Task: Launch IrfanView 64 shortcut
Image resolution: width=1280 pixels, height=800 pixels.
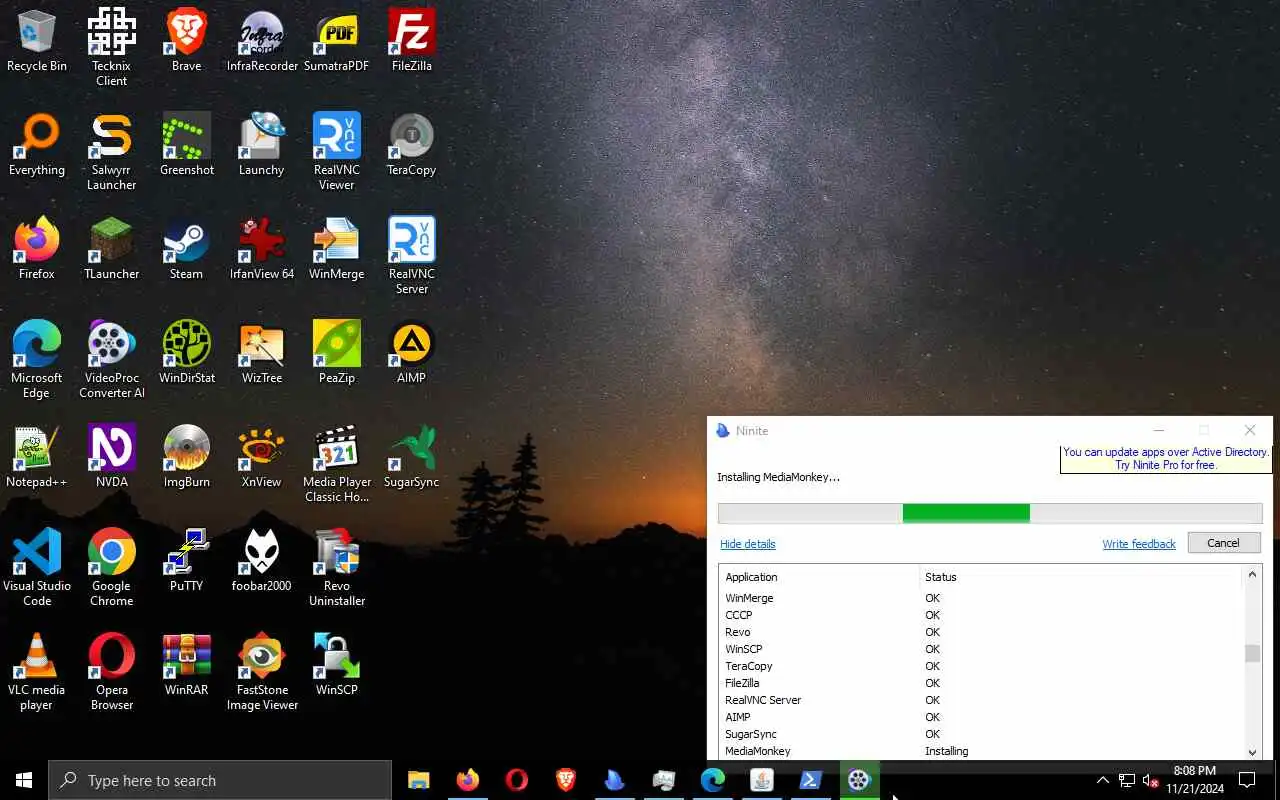Action: [x=262, y=250]
